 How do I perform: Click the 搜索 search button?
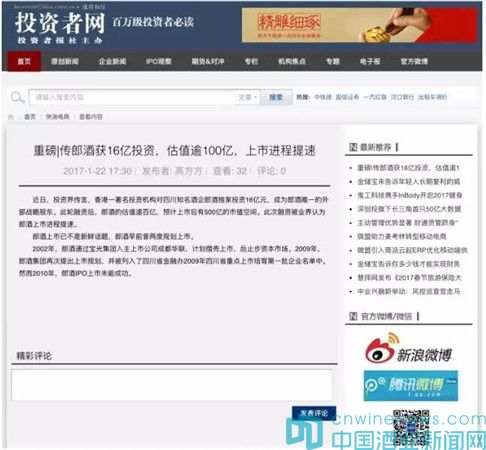(276, 97)
